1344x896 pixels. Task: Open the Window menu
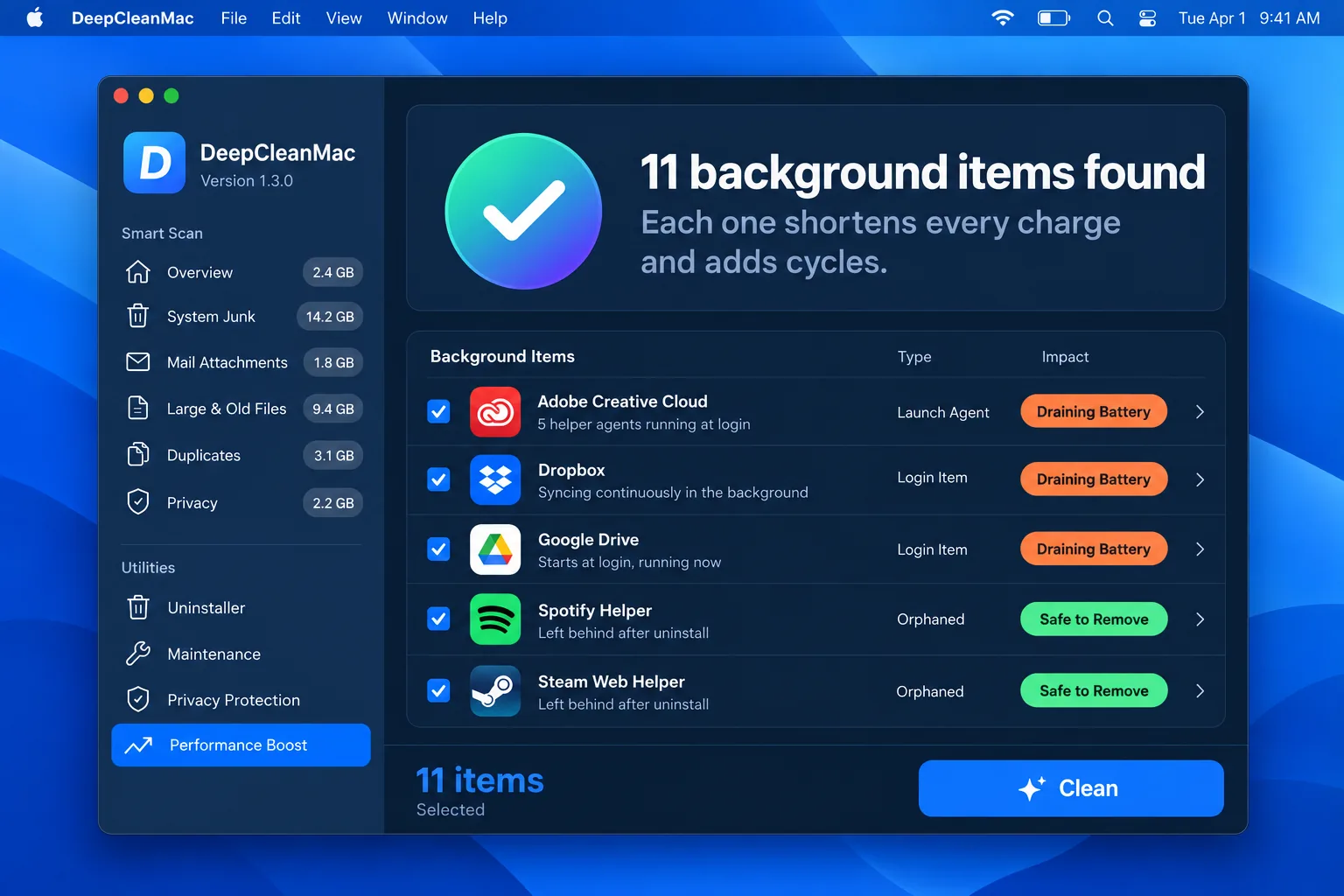(417, 18)
